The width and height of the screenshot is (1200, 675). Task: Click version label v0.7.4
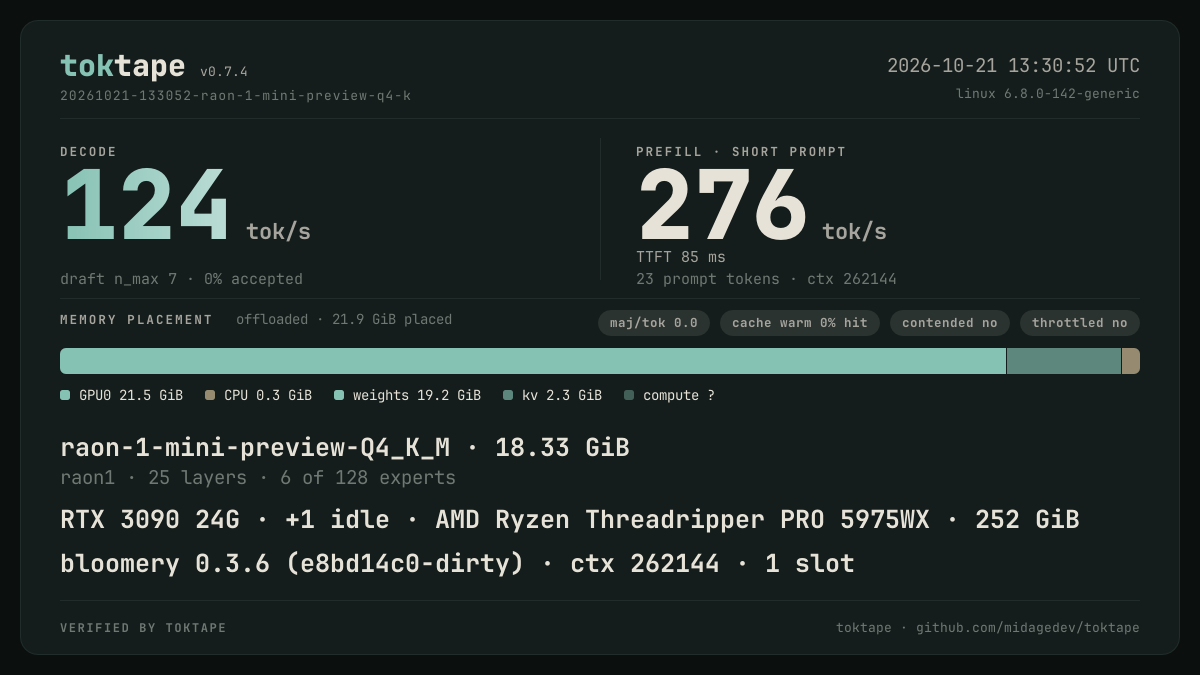coord(224,72)
